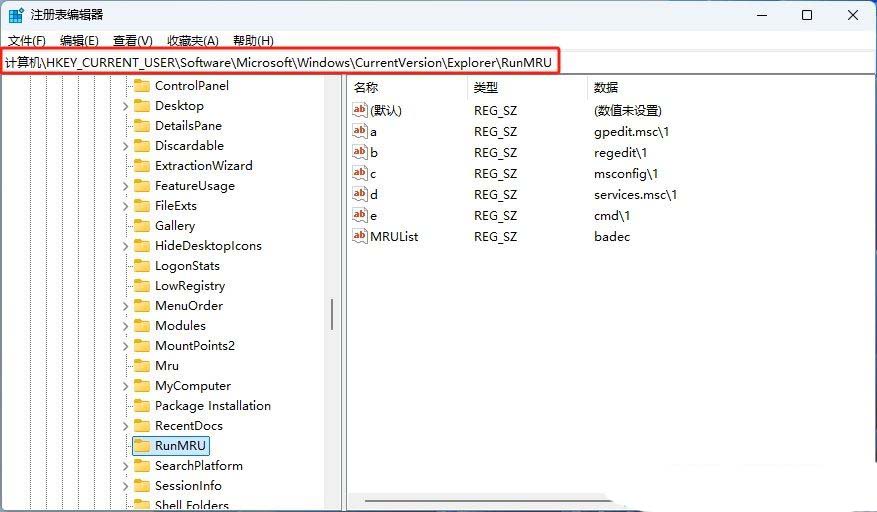Expand the FeatureUsage key arrow

pyautogui.click(x=126, y=186)
